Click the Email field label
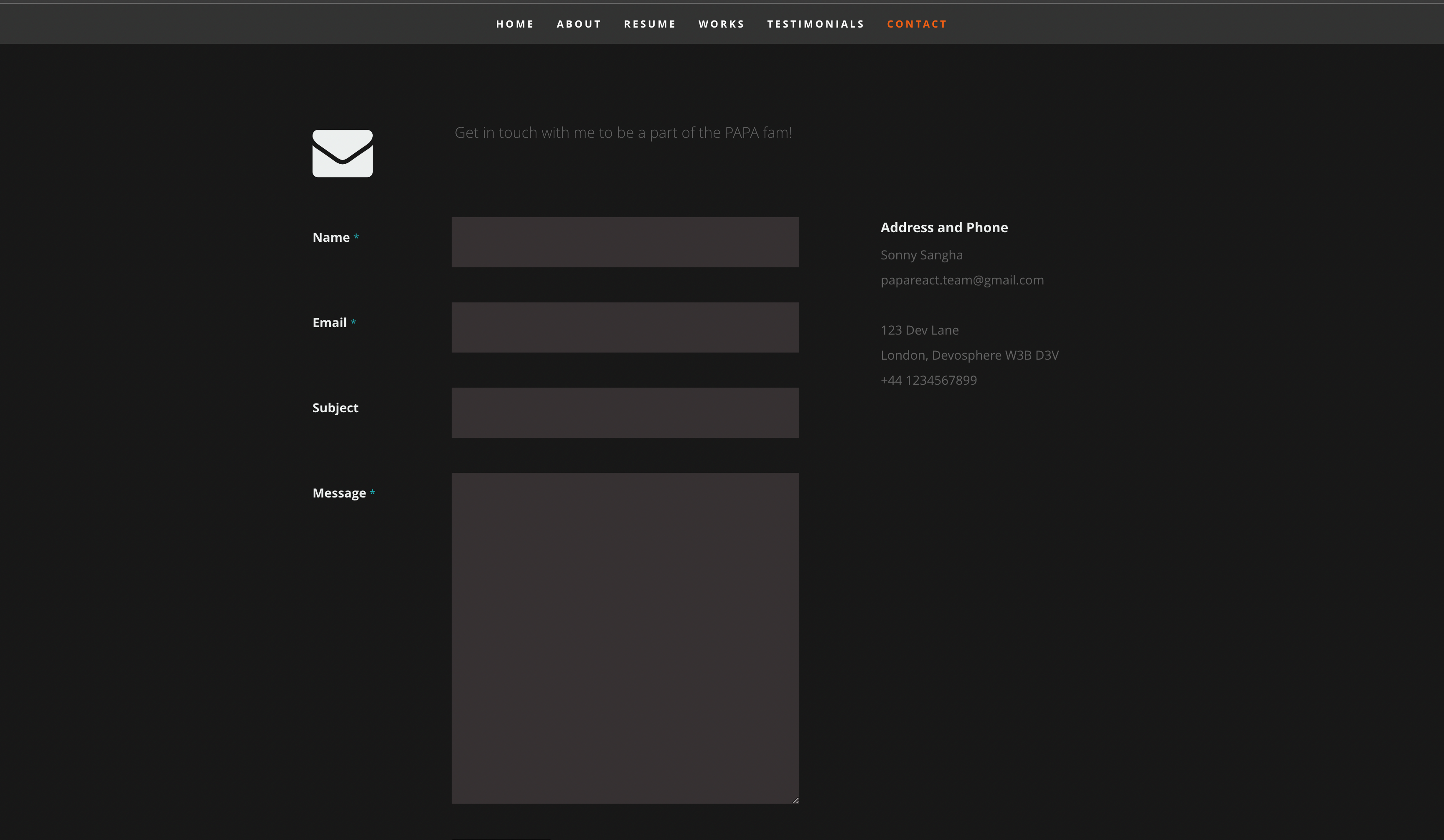This screenshot has height=840, width=1444. tap(330, 322)
